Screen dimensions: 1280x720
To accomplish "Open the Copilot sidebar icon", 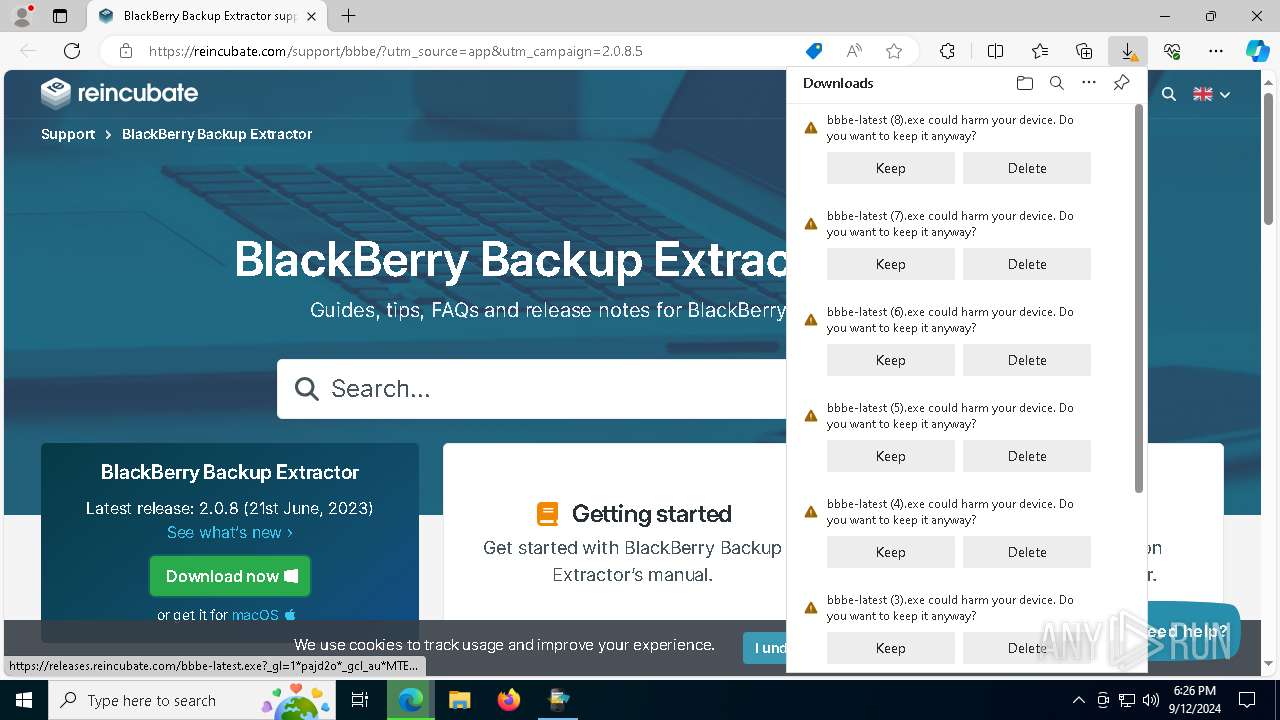I will pos(1257,51).
